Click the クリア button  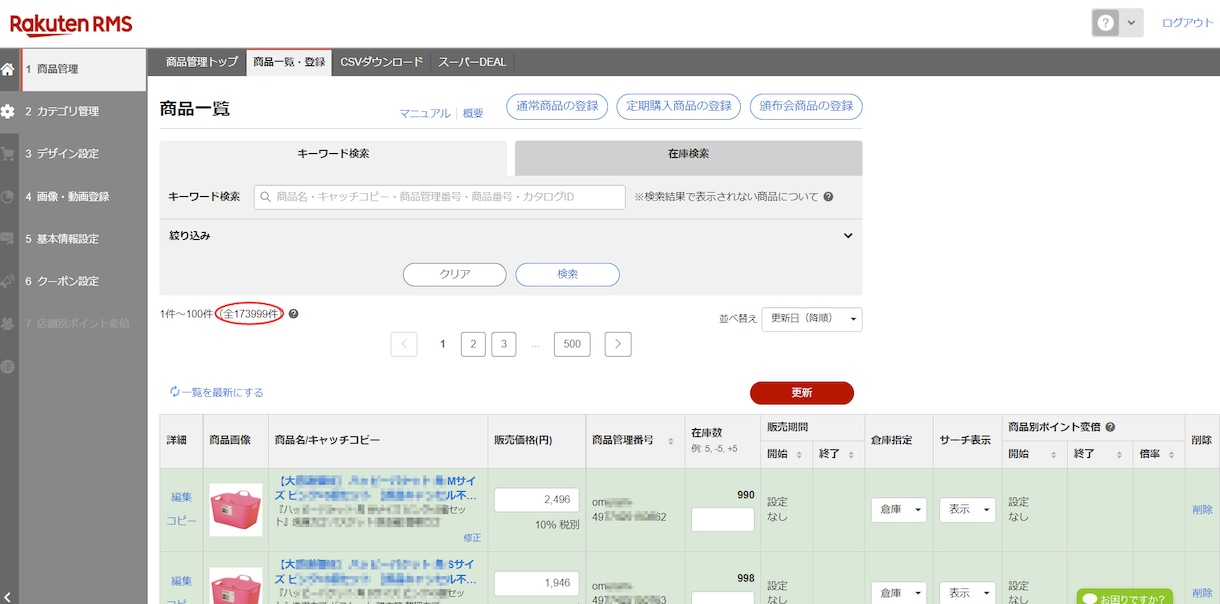click(x=455, y=274)
